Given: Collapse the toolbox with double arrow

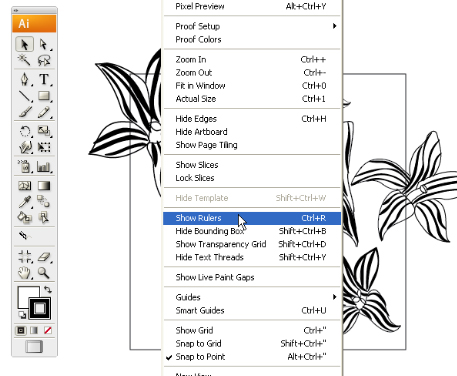Looking at the screenshot, I should (16, 10).
